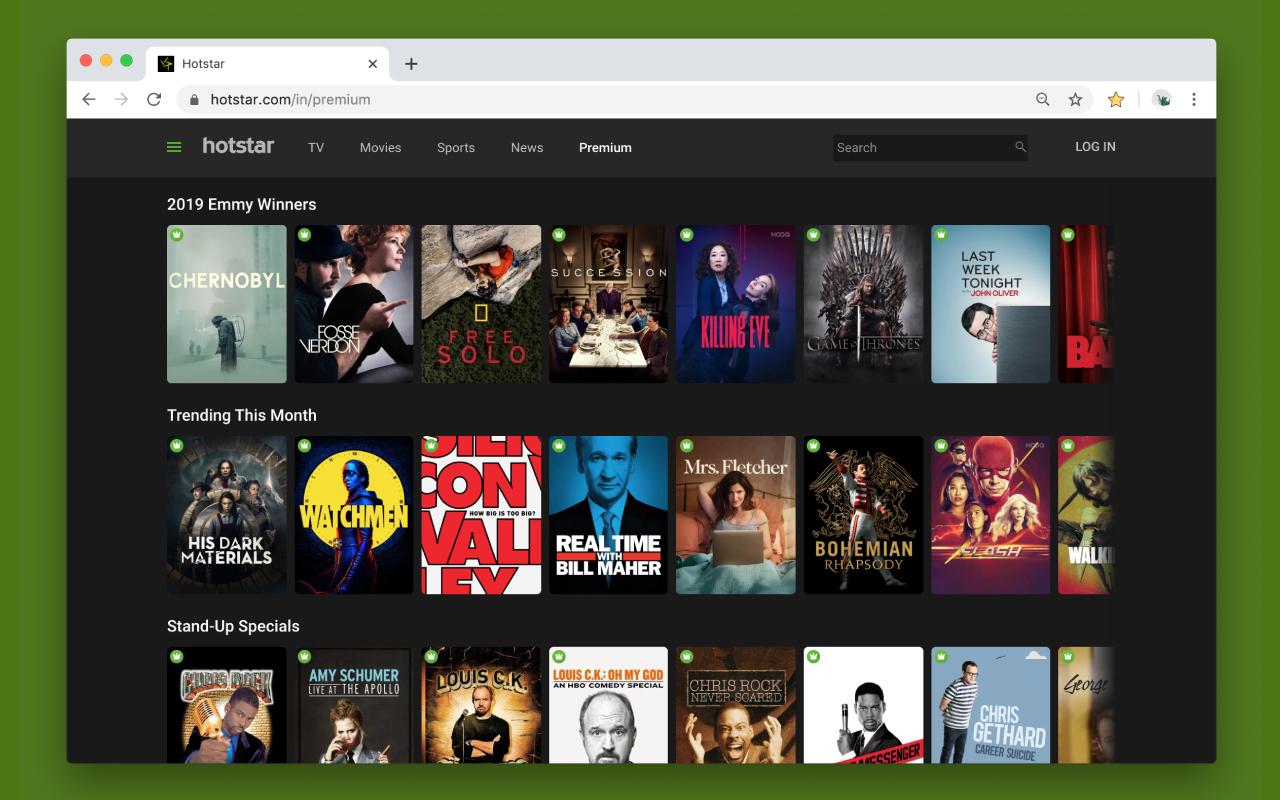1280x800 pixels.
Task: Click the lock icon in the address bar
Action: click(194, 99)
